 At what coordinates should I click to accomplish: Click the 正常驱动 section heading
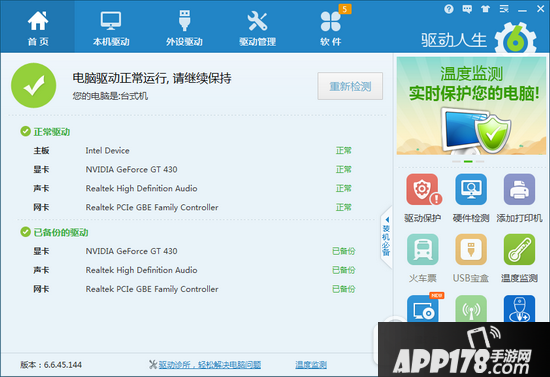click(52, 132)
